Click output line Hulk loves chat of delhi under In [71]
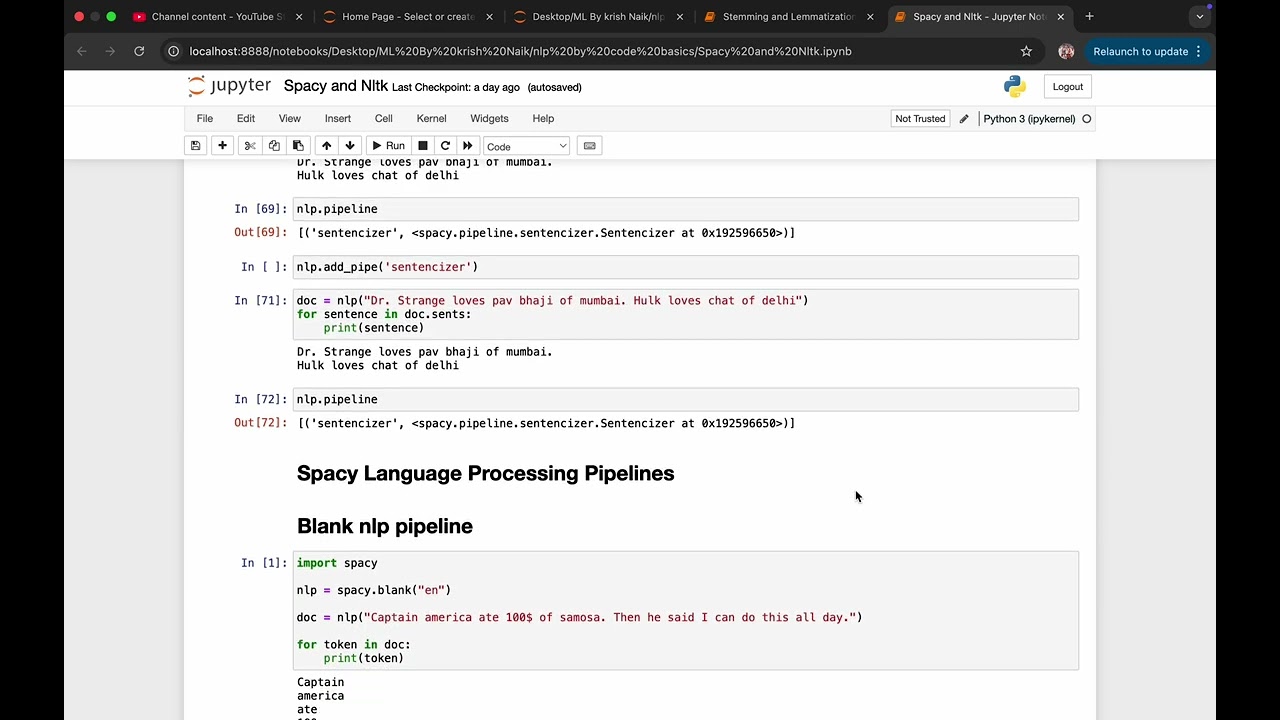 [378, 366]
